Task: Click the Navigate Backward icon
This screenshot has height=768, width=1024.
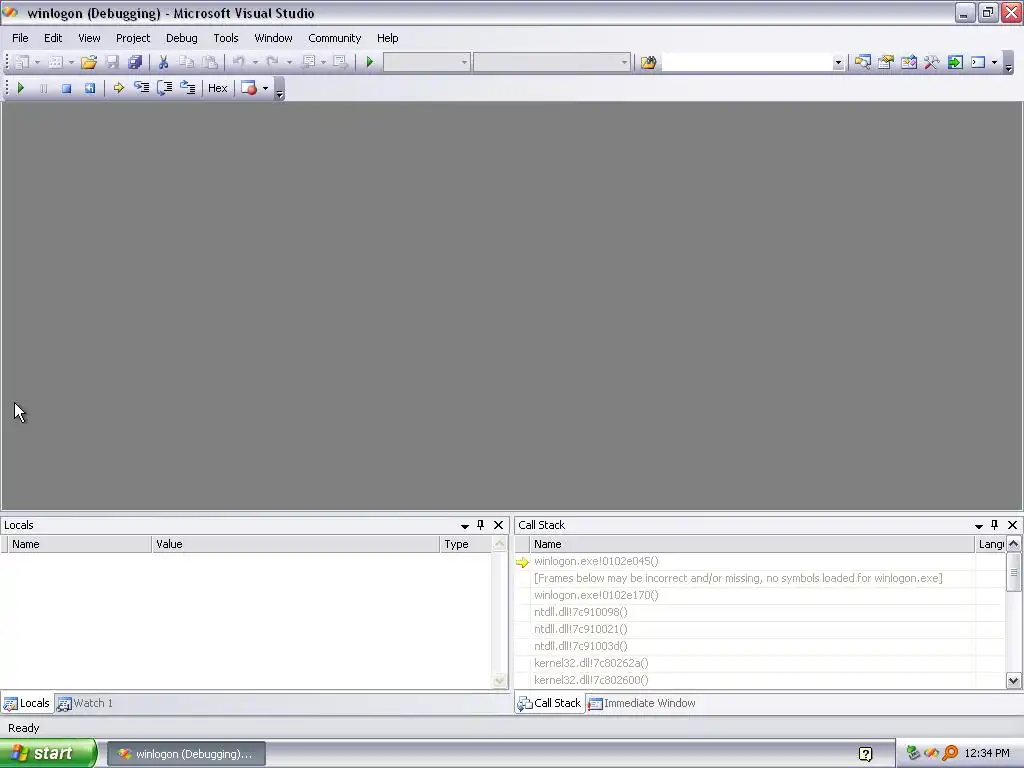Action: point(309,62)
